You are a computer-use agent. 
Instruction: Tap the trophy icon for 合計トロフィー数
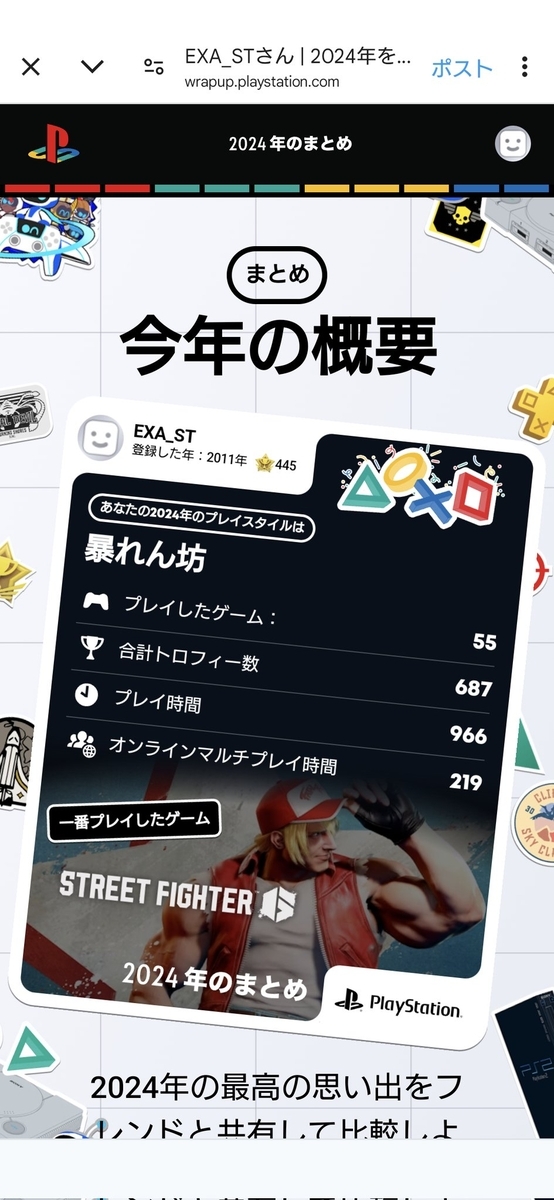pos(91,648)
